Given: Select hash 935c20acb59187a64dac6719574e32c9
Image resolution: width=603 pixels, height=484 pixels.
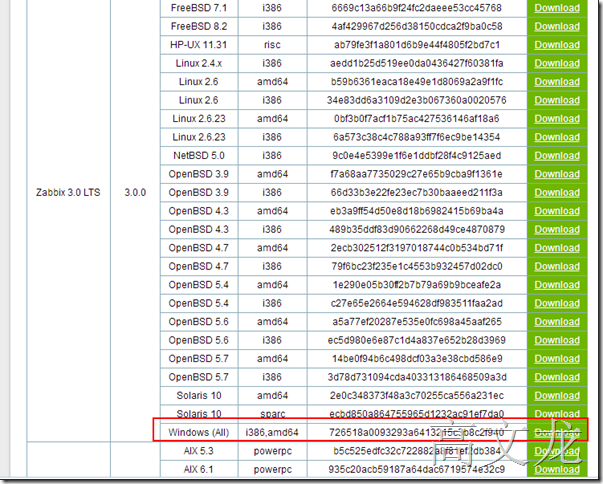Looking at the screenshot, I should pyautogui.click(x=417, y=469).
